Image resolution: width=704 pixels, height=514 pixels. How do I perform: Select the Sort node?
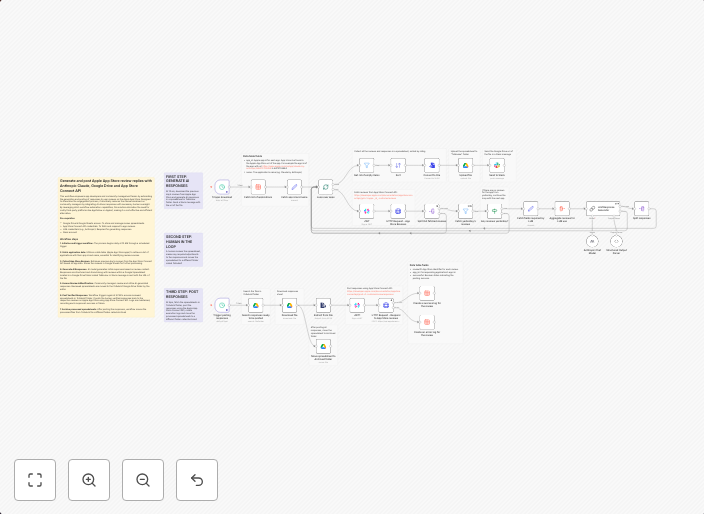(x=398, y=166)
